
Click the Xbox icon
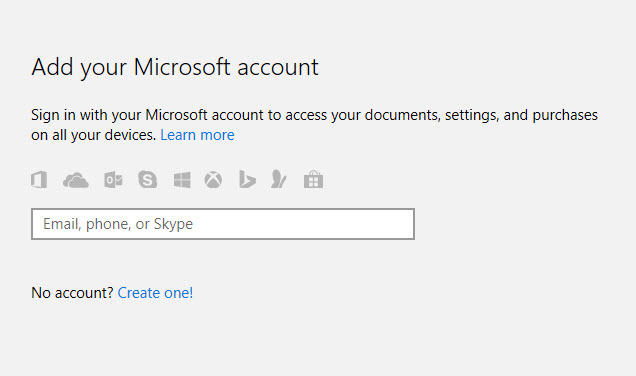point(213,180)
